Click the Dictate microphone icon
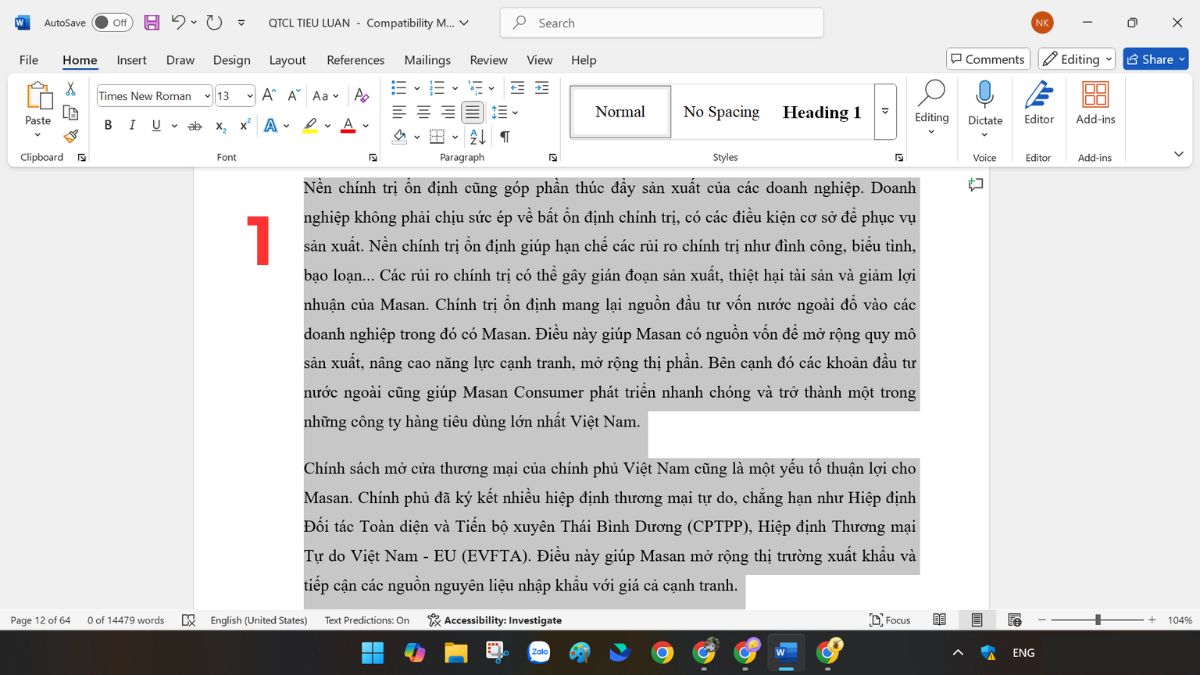 coord(985,95)
